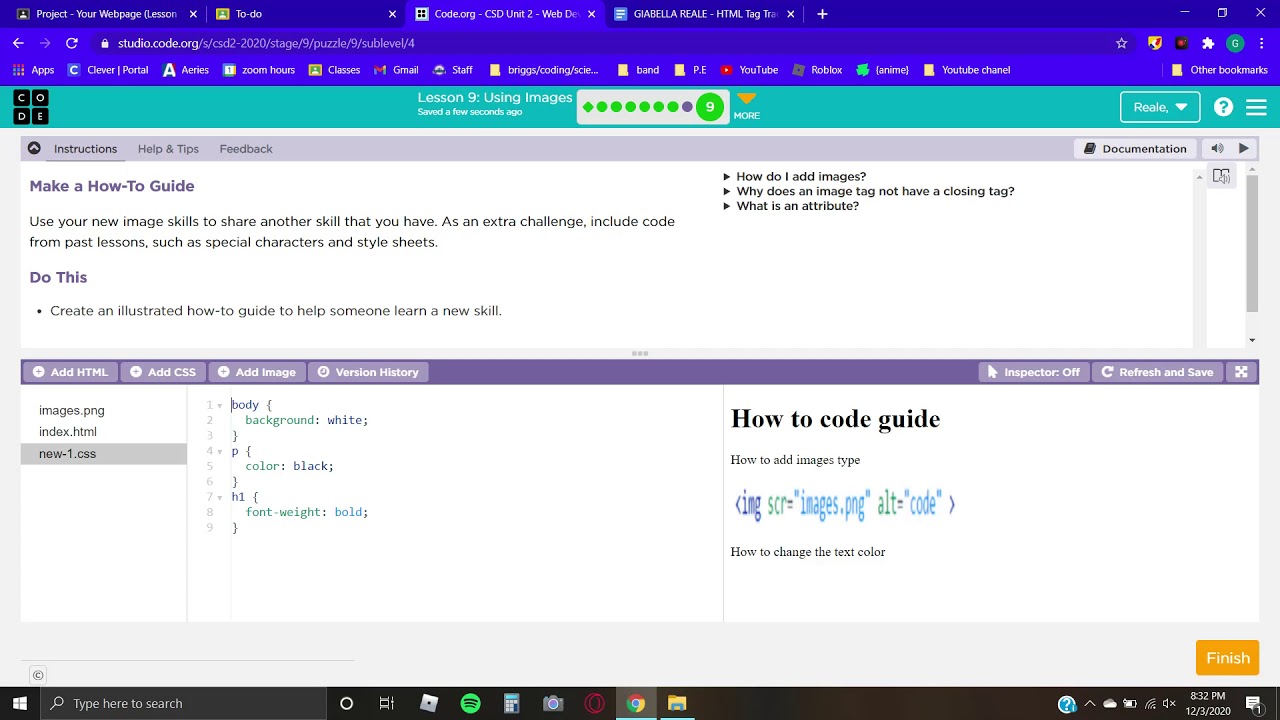Open the briggs/coding bookmarks folder
This screenshot has height=720, width=1280.
544,70
